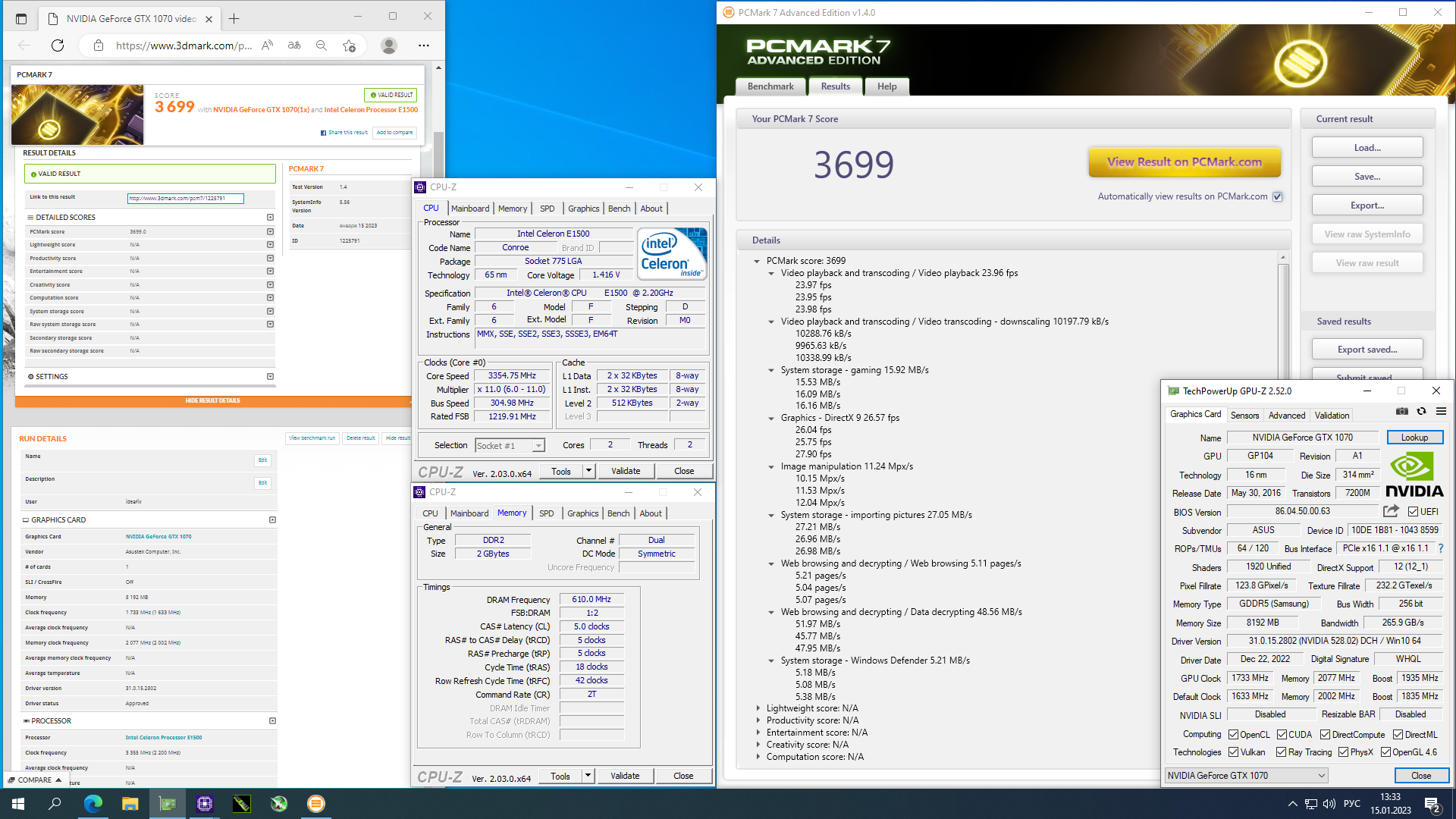Open taskbar search magnifier
This screenshot has width=1456, height=819.
pyautogui.click(x=55, y=803)
